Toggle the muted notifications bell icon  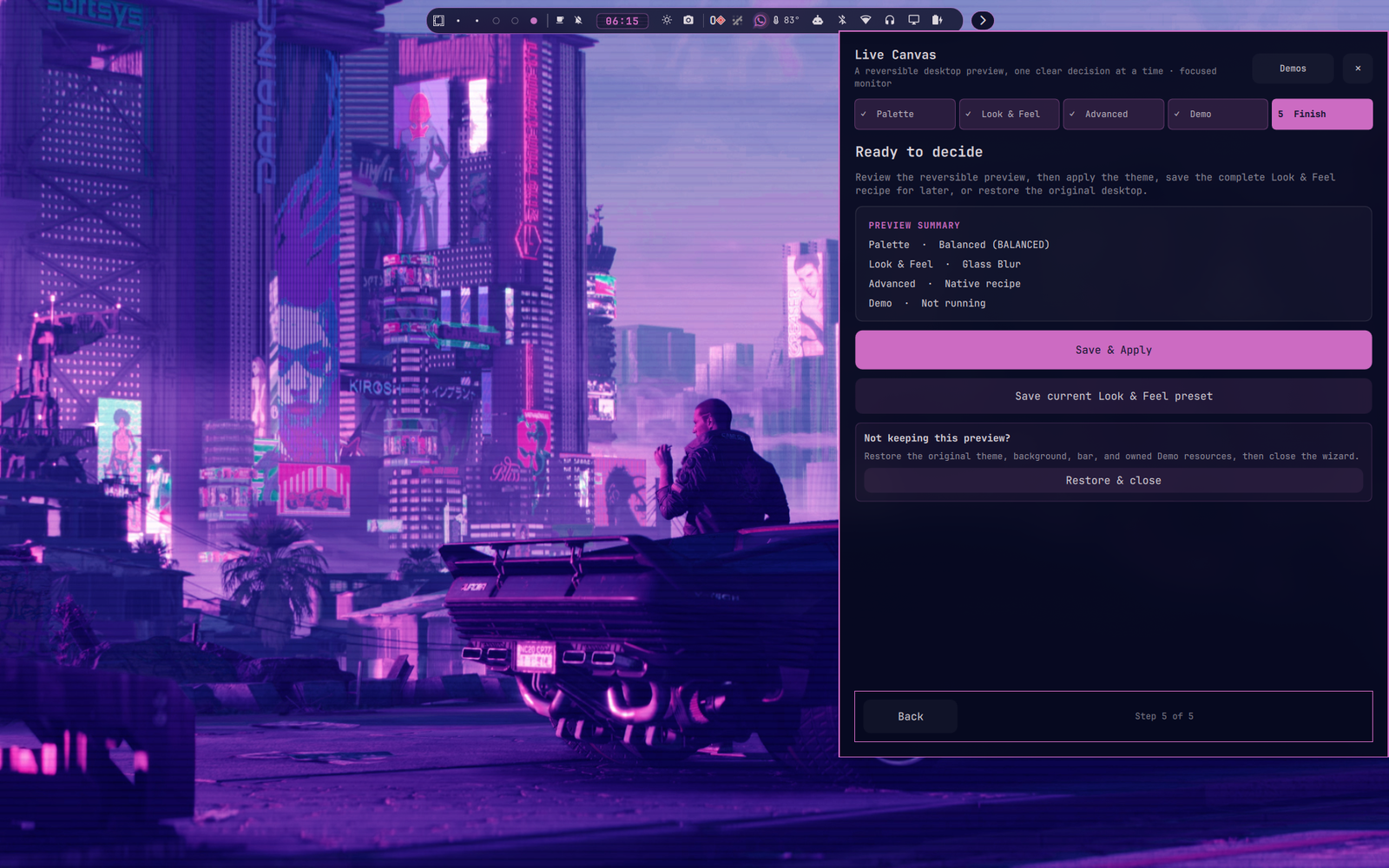point(578,20)
